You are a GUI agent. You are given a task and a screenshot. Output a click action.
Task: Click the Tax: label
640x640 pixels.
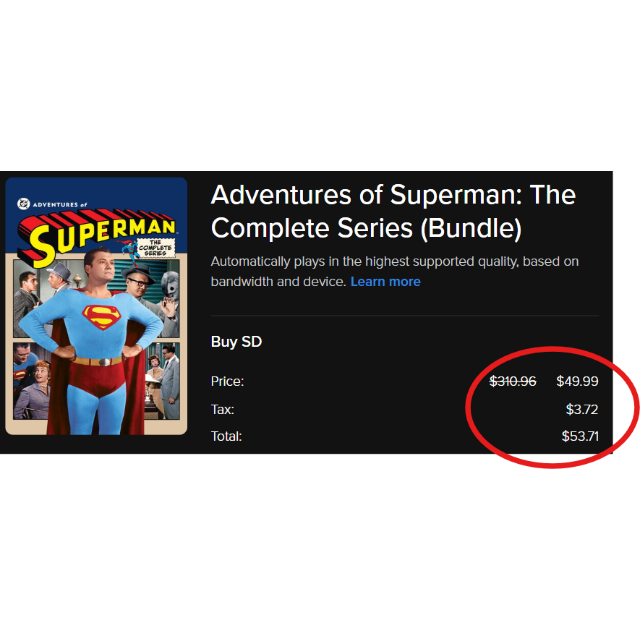222,409
